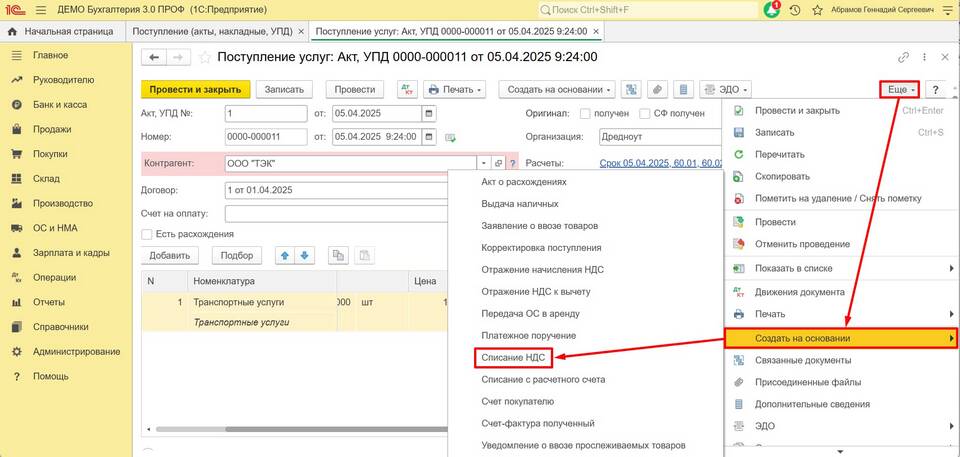The image size is (960, 457).
Task: Open Расчеты Срок 05.04.2025 link
Action: [661, 164]
